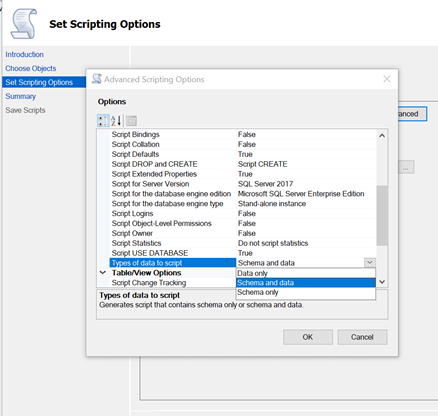Screen dimensions: 438x416
Task: Confirm with the OK button
Action: pyautogui.click(x=308, y=337)
